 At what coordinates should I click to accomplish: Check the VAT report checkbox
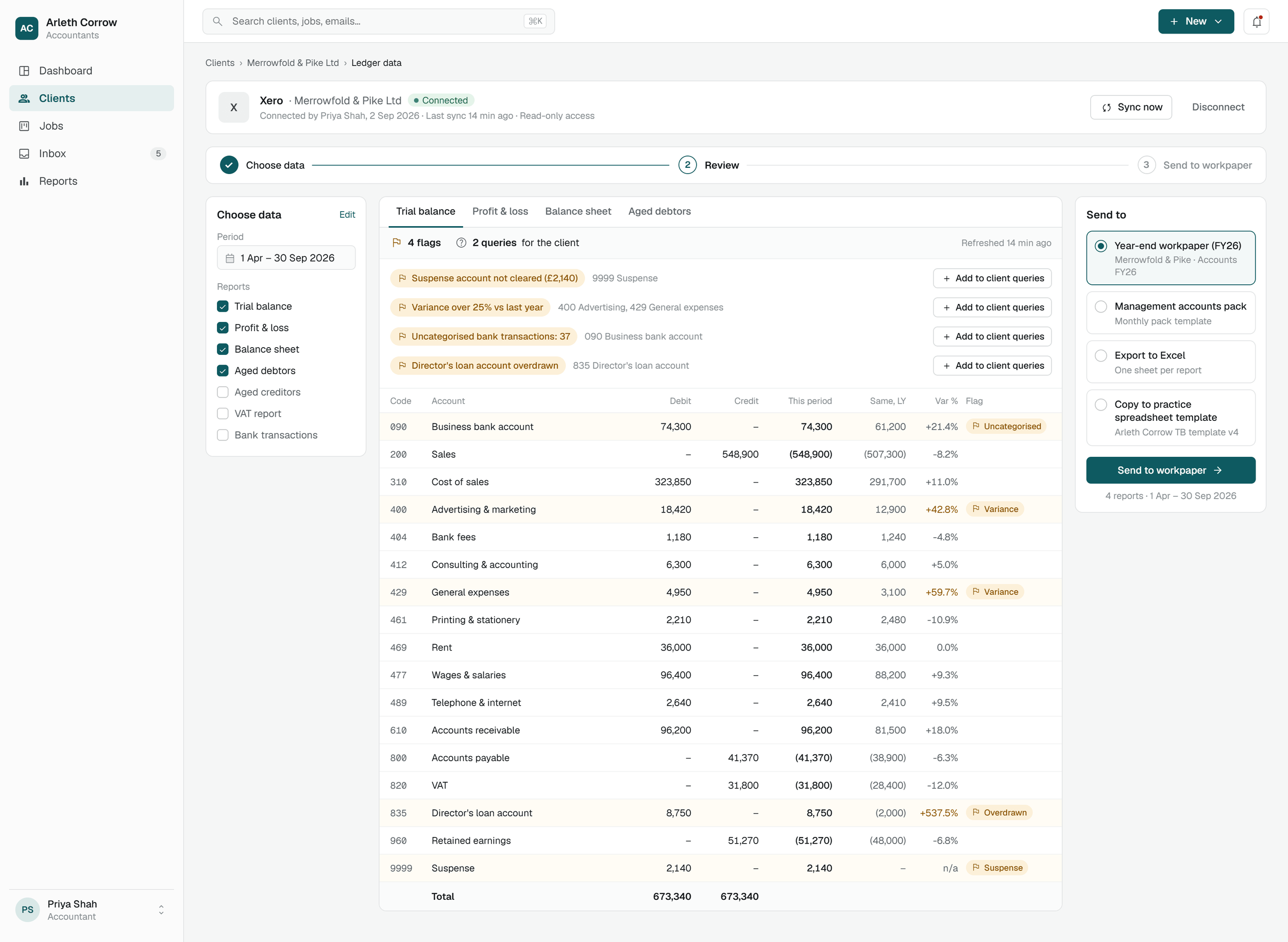(x=223, y=414)
